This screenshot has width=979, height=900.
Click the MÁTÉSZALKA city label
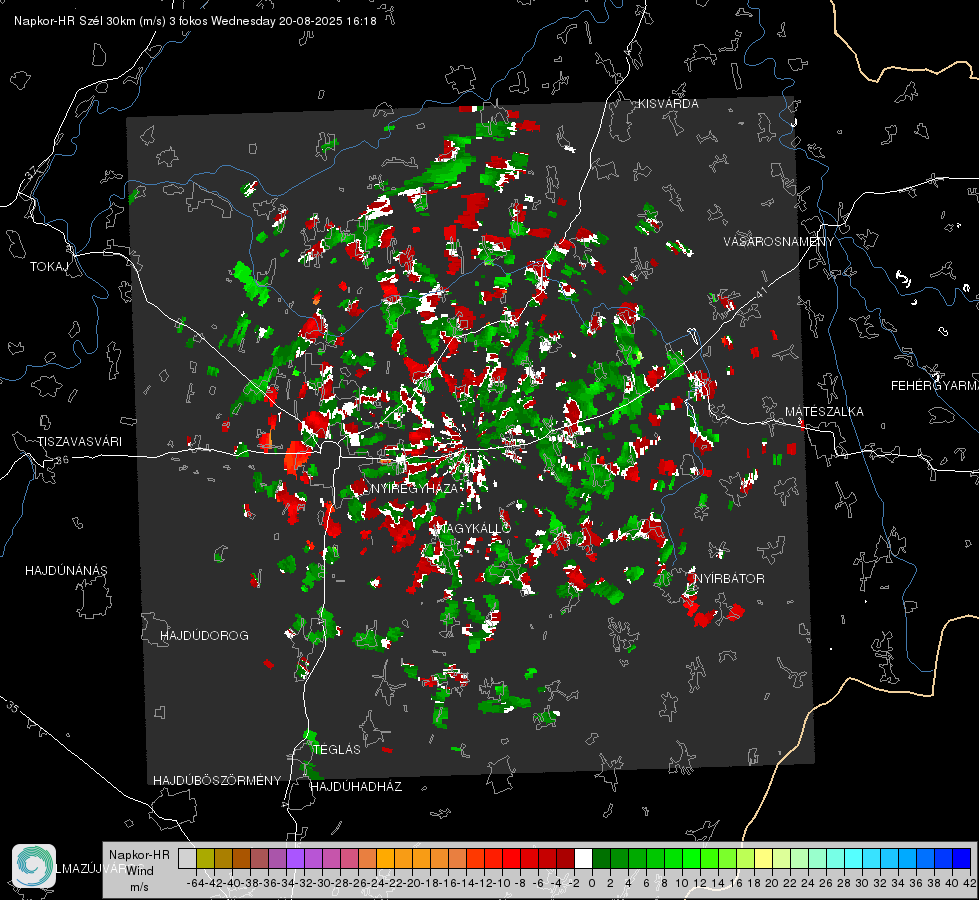(824, 412)
